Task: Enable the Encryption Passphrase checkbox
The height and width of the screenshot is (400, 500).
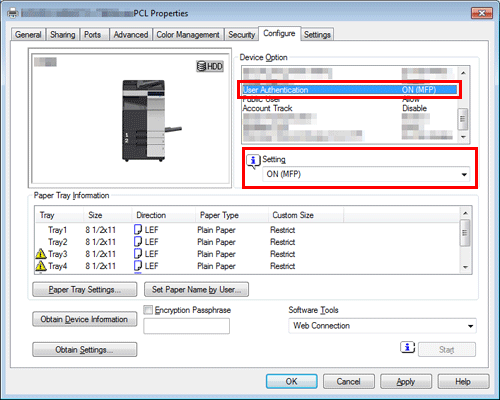Action: point(148,310)
